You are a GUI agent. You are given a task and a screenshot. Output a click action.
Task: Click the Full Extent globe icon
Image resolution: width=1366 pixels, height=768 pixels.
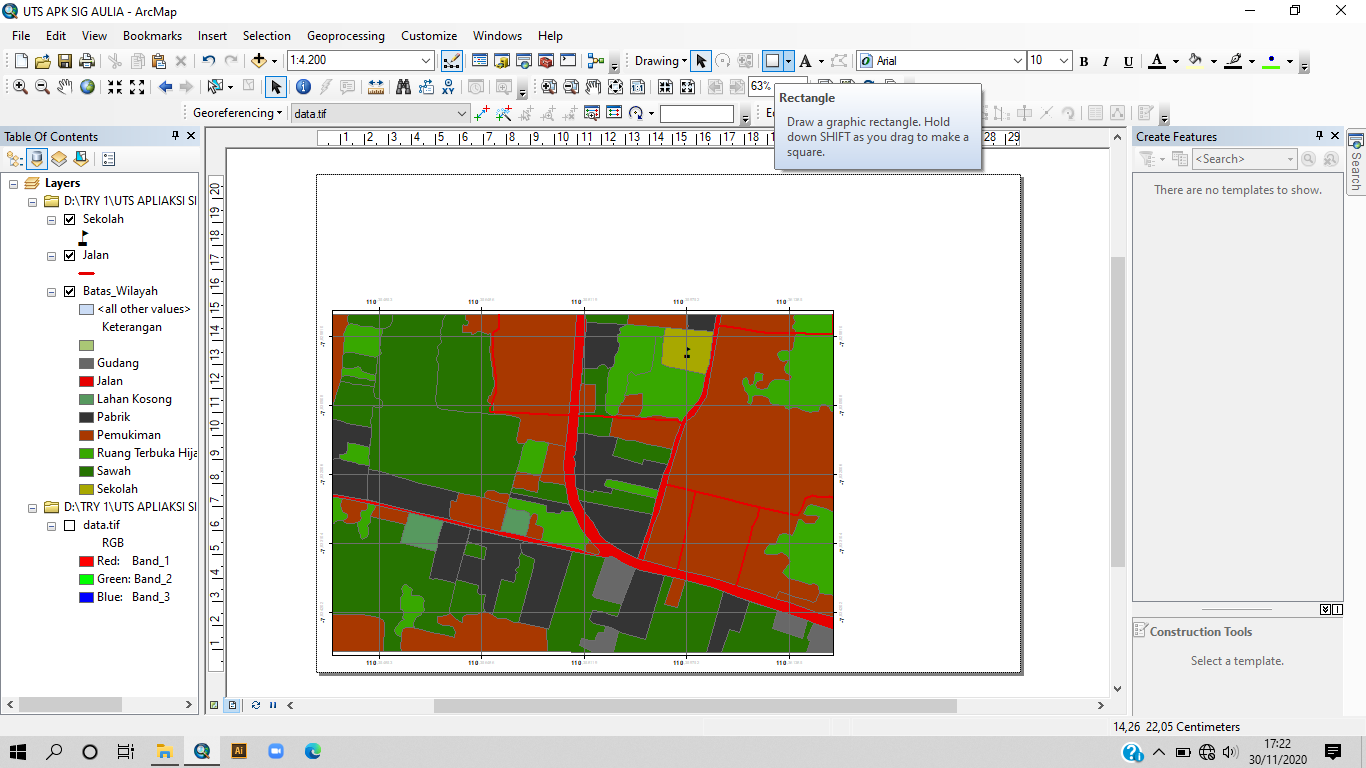pyautogui.click(x=88, y=87)
